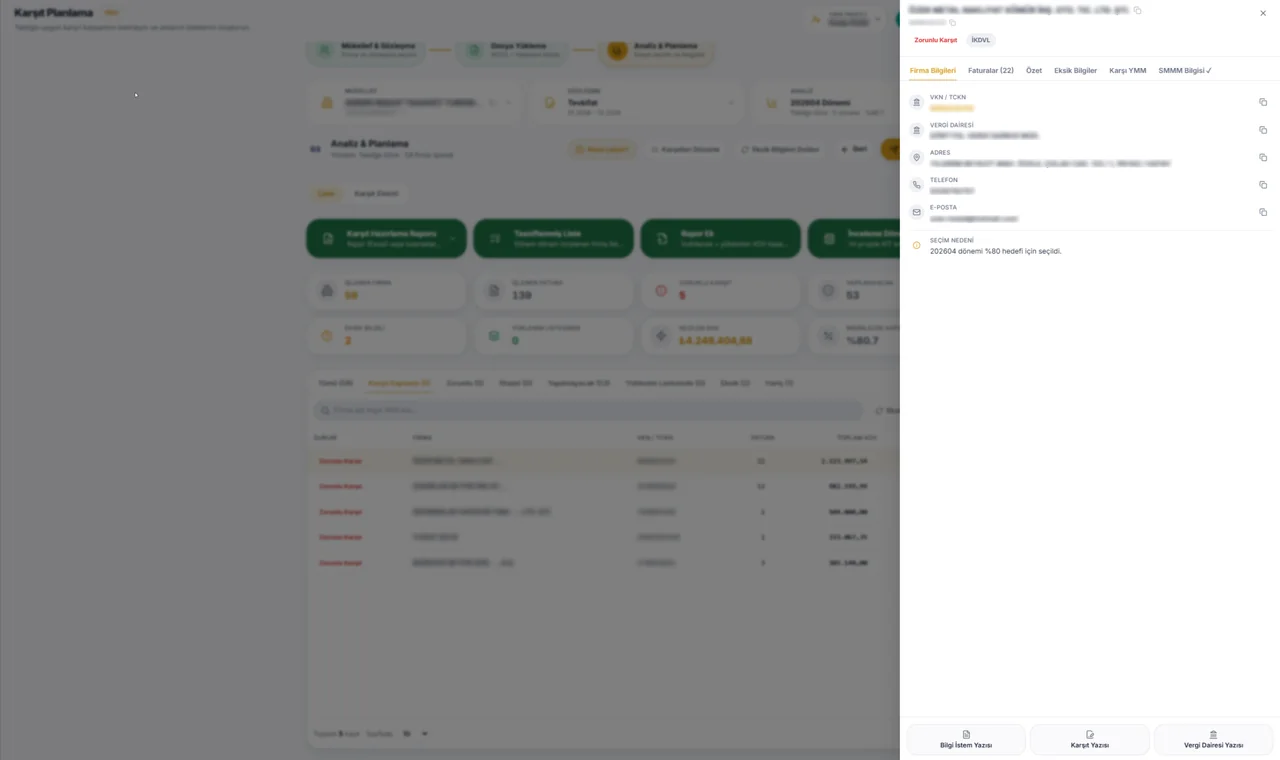Copy the Telefon number

click(x=1263, y=185)
